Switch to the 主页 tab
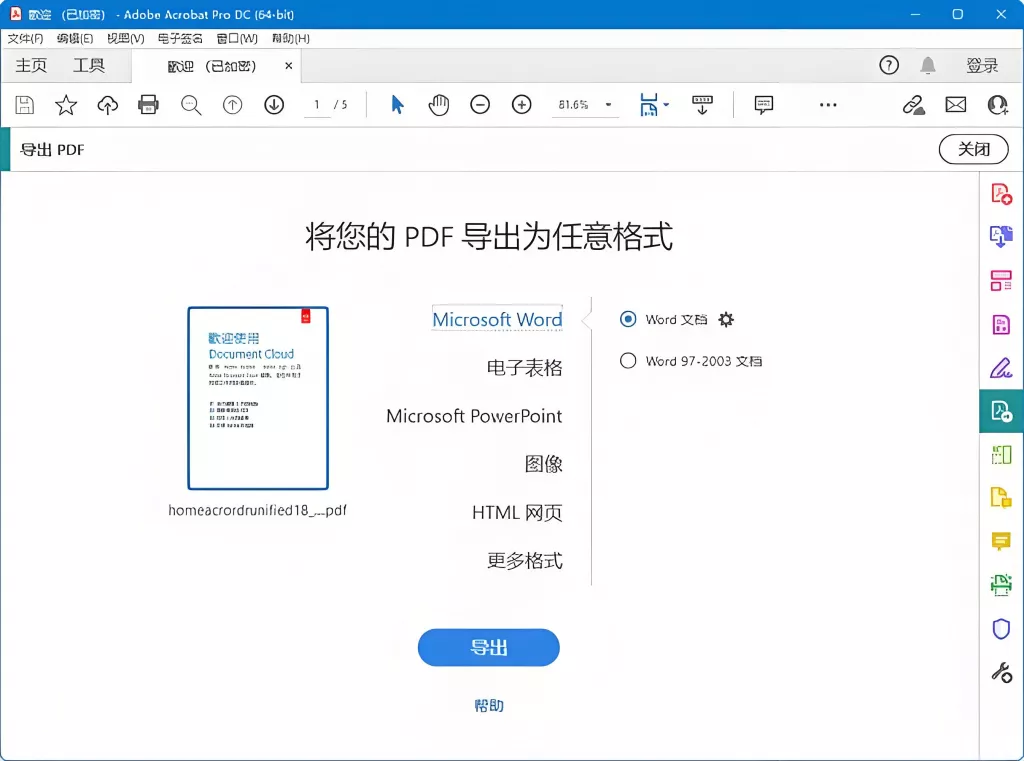Screen dimensions: 1024x761 [30, 65]
